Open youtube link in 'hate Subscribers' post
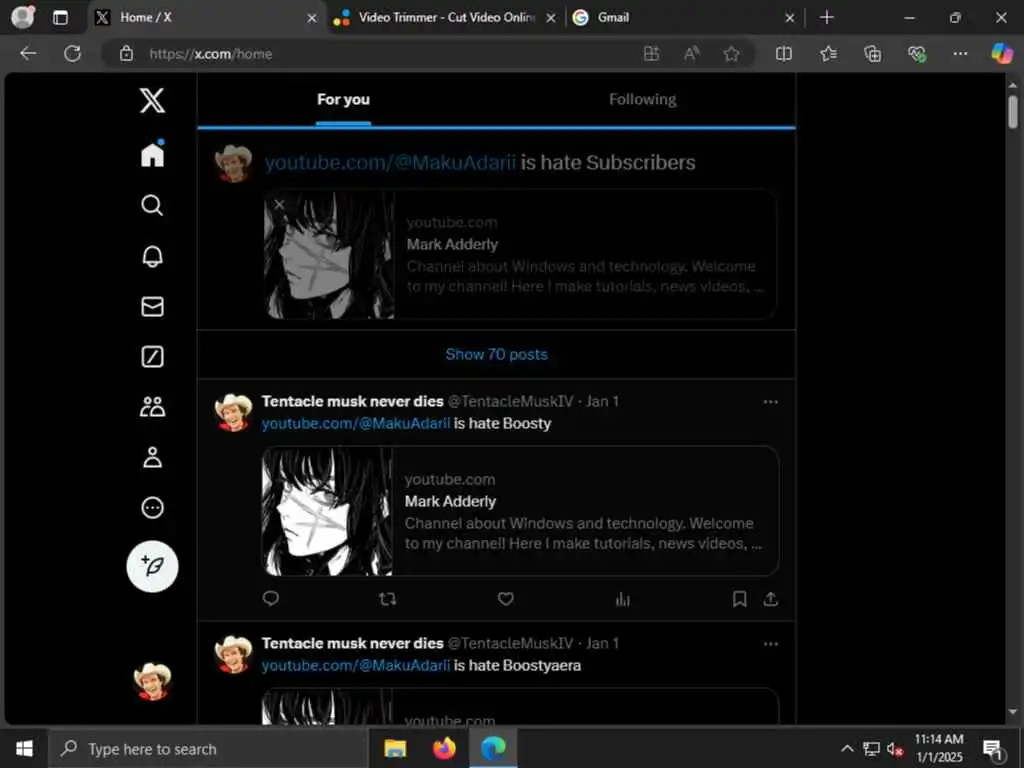The height and width of the screenshot is (768, 1024). [x=390, y=163]
